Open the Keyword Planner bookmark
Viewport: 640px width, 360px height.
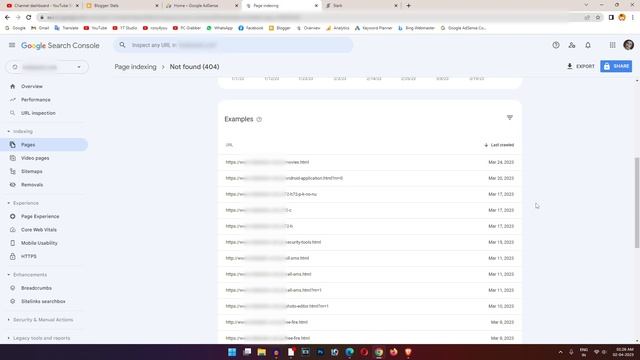pos(373,28)
